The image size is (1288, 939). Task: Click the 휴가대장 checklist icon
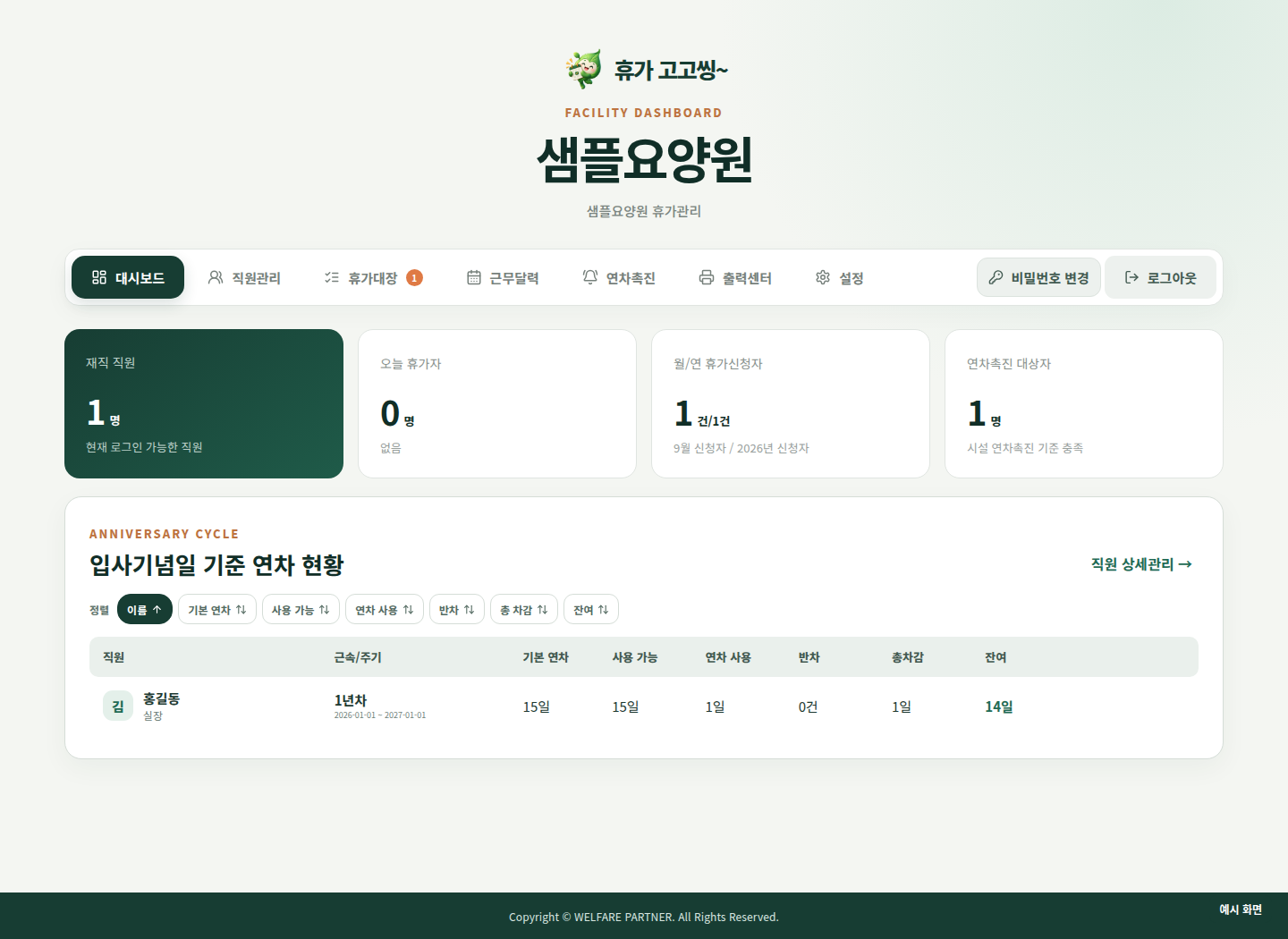click(332, 277)
